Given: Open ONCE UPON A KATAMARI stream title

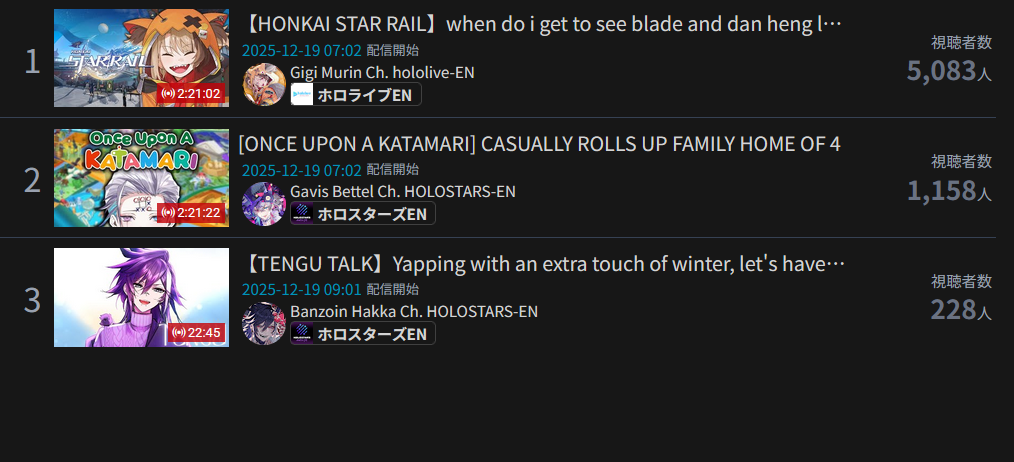Looking at the screenshot, I should point(539,144).
